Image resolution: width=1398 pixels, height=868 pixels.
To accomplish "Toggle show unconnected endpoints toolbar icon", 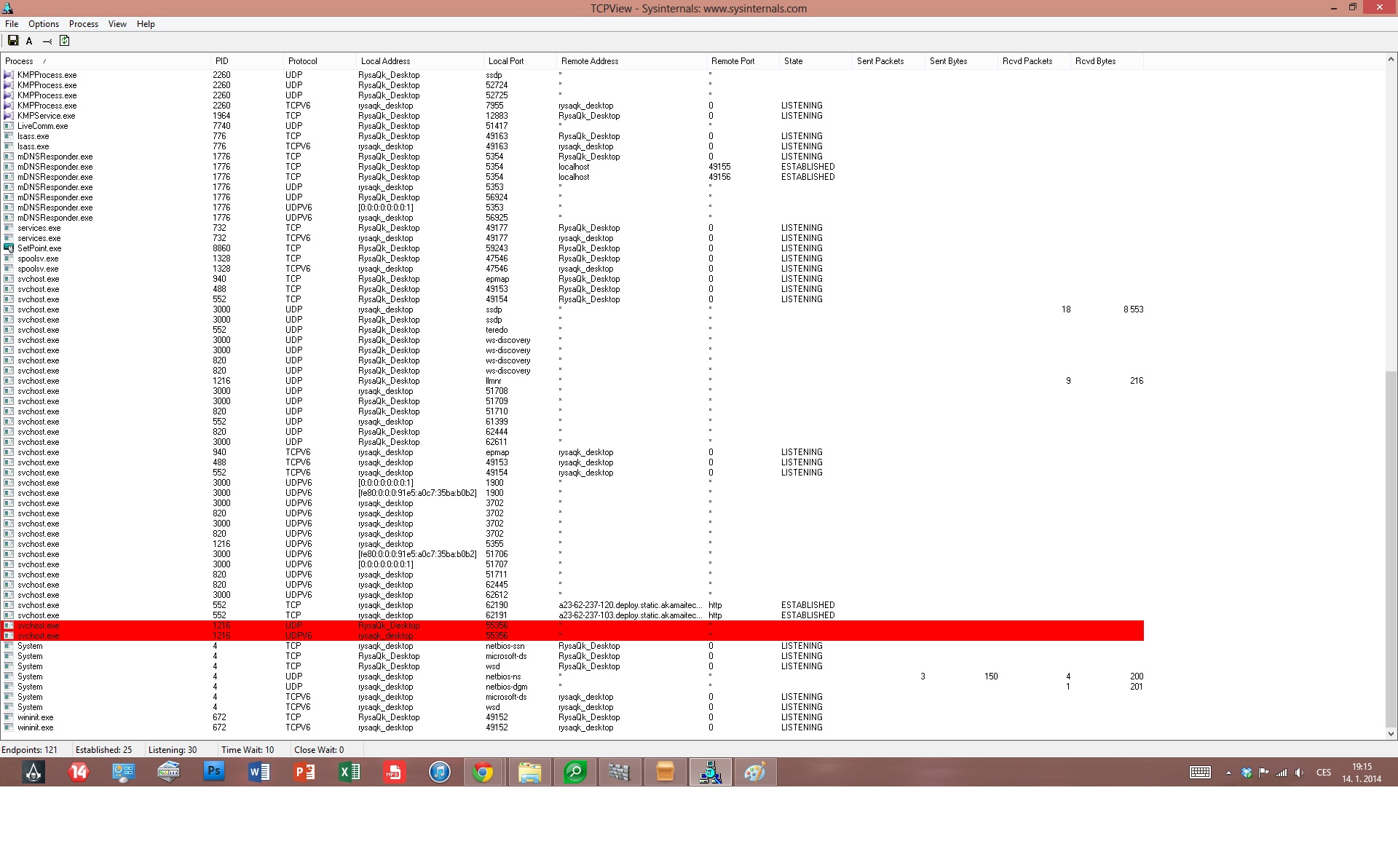I will (x=47, y=42).
